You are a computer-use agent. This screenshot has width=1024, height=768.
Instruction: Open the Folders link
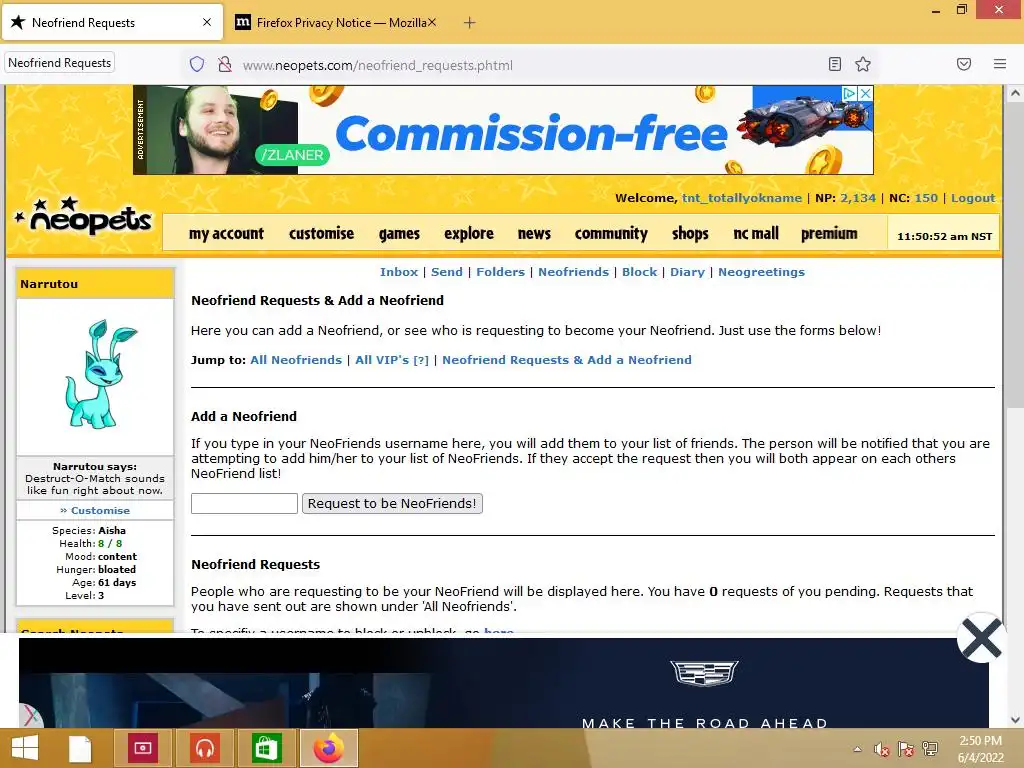500,272
